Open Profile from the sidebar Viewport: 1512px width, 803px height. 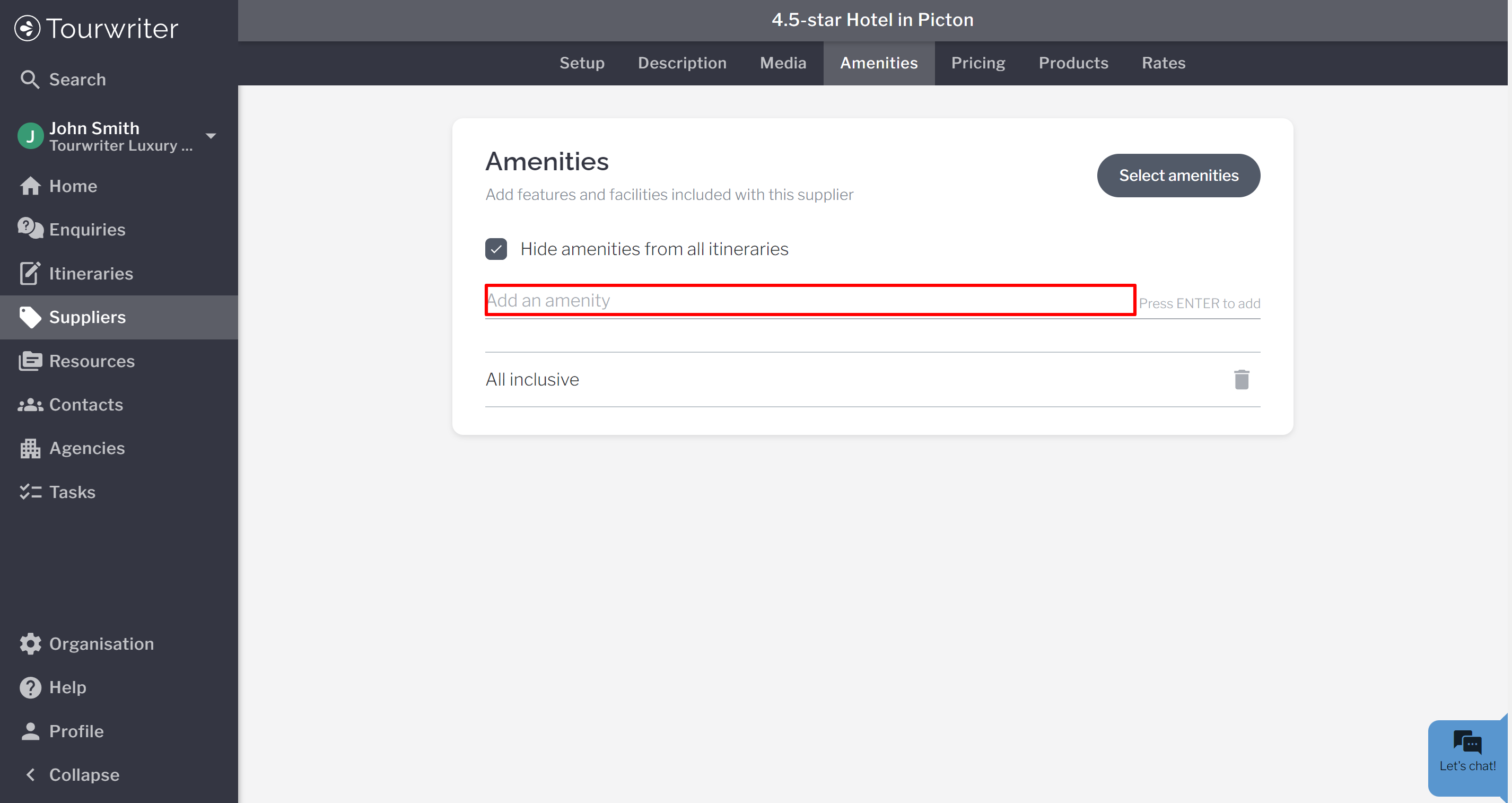76,731
